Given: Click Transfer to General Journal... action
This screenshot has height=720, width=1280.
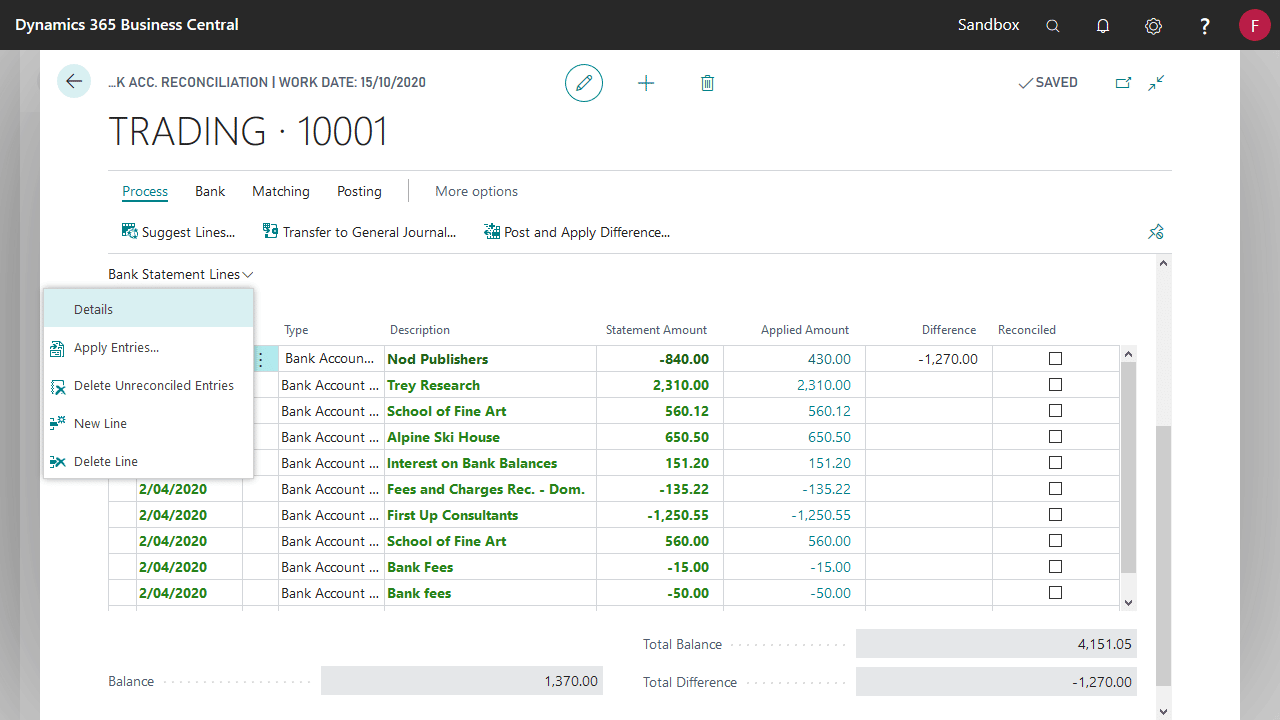Looking at the screenshot, I should click(359, 232).
